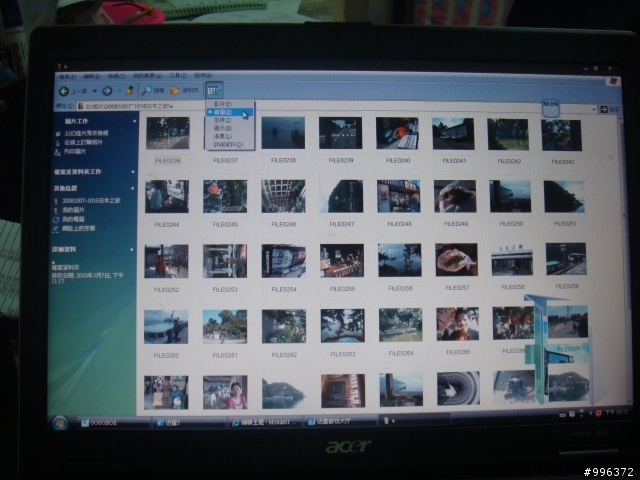Open the Start orb button
The height and width of the screenshot is (480, 640).
(60, 423)
